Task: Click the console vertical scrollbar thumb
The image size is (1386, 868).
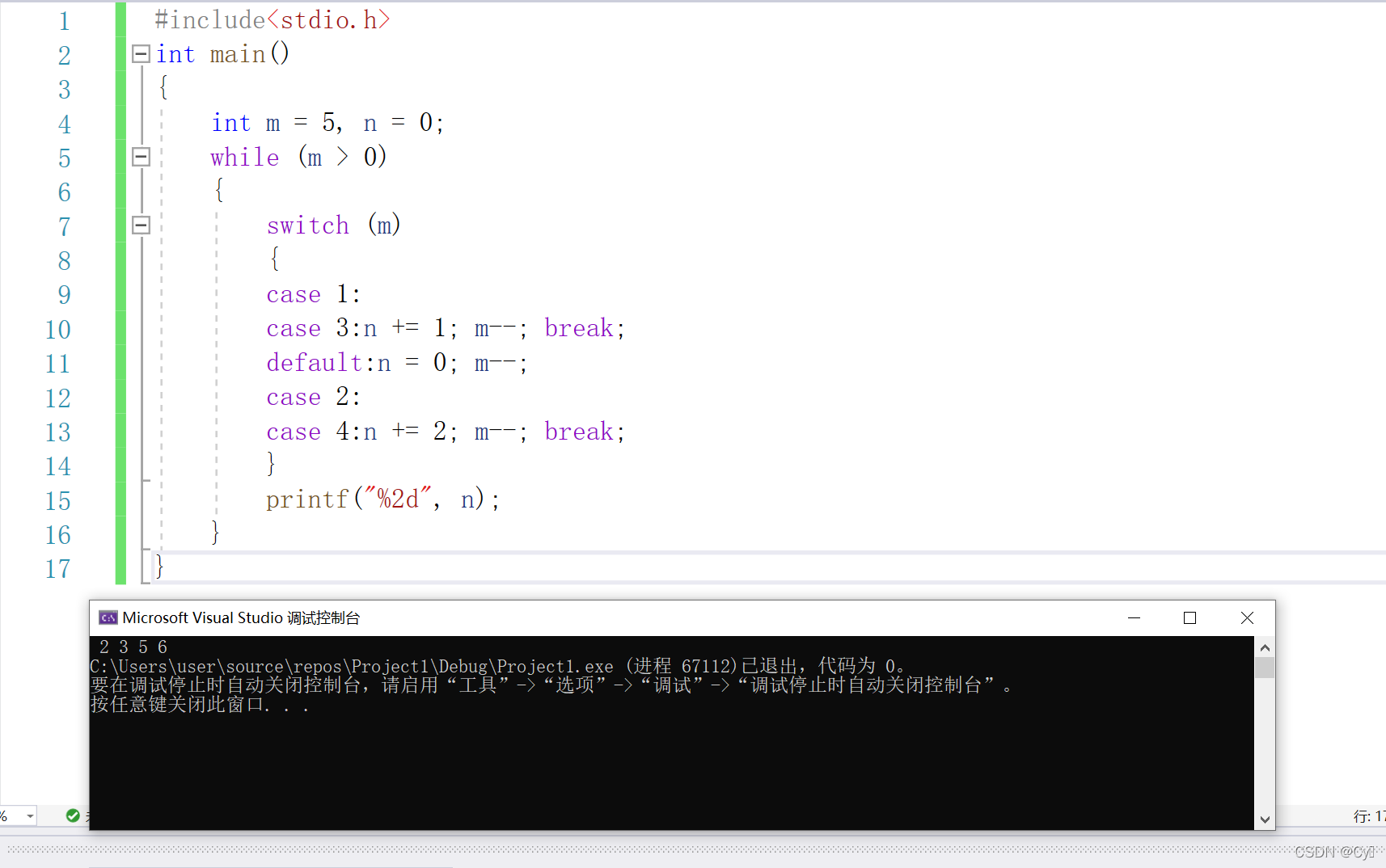Action: pyautogui.click(x=1265, y=668)
